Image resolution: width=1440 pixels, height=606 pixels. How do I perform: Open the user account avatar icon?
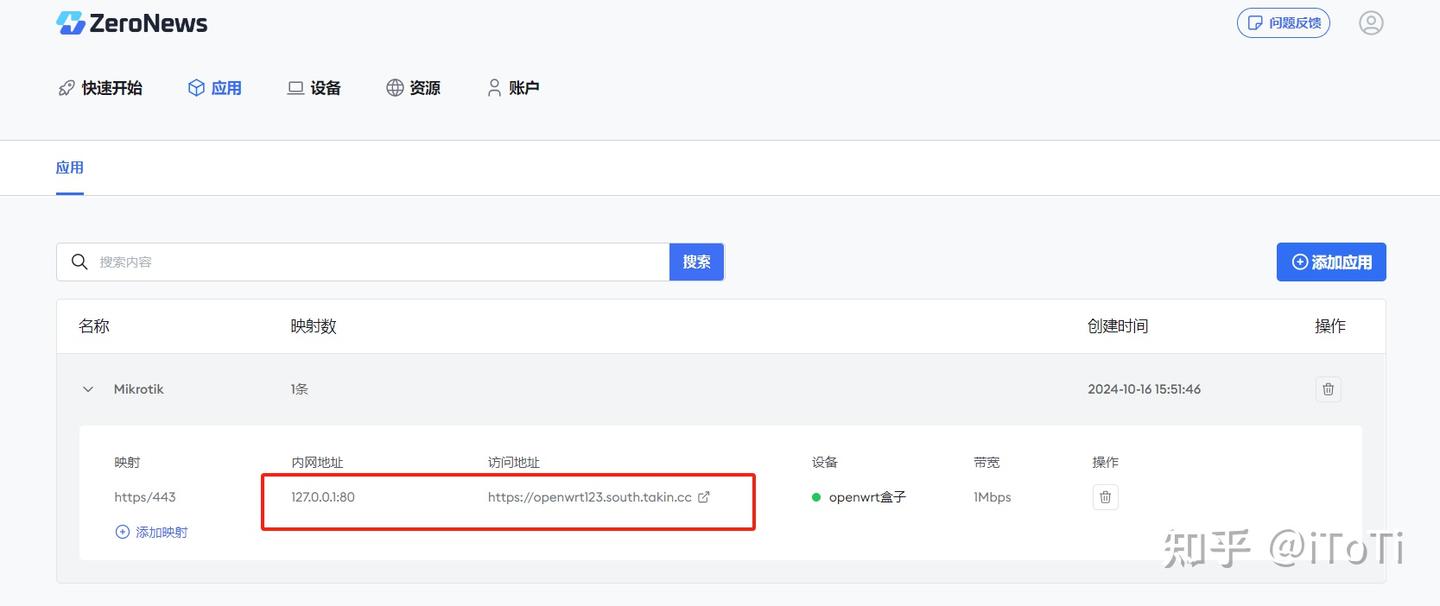(x=1371, y=22)
